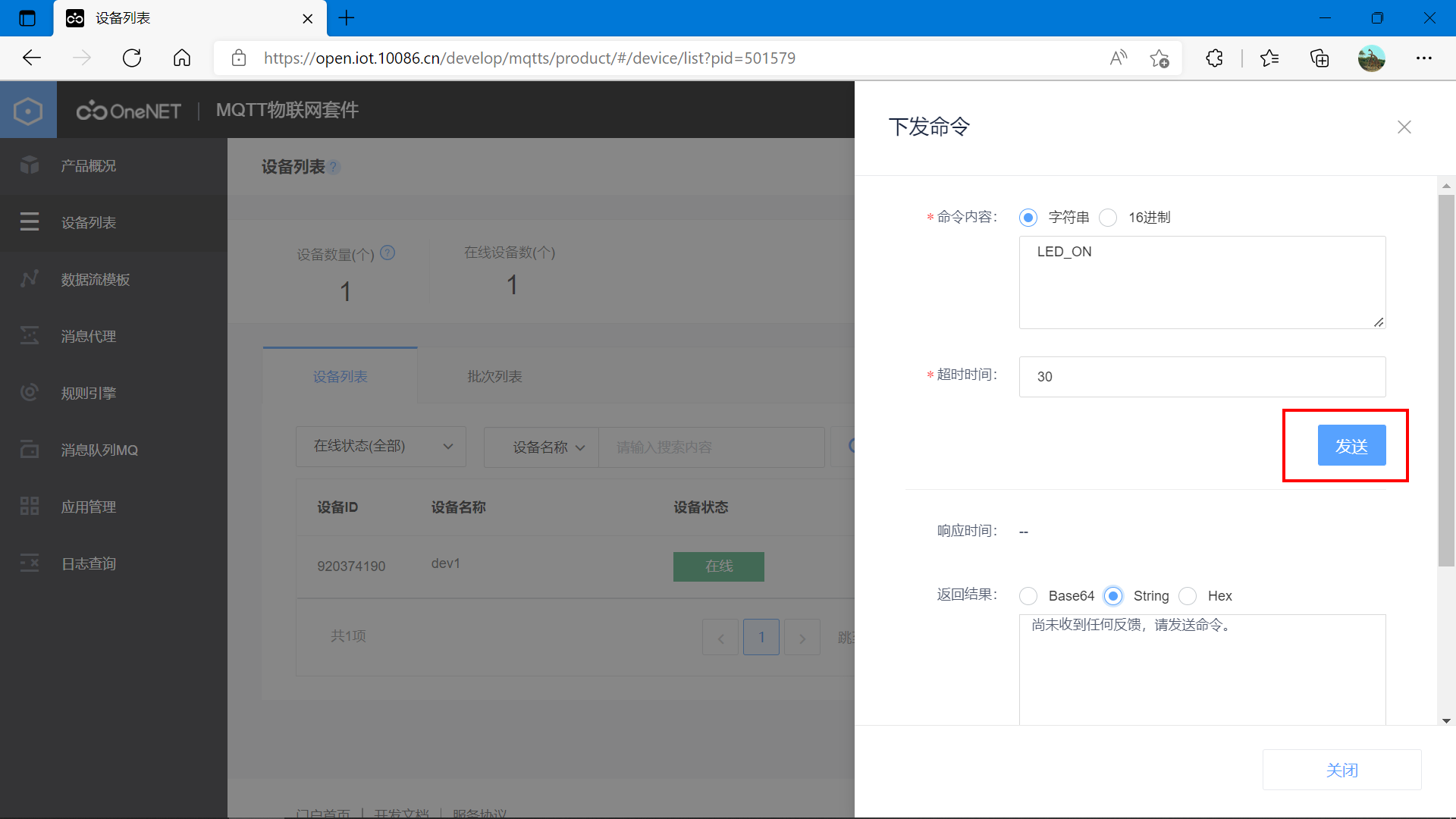Click device ID 920374190

click(x=351, y=566)
